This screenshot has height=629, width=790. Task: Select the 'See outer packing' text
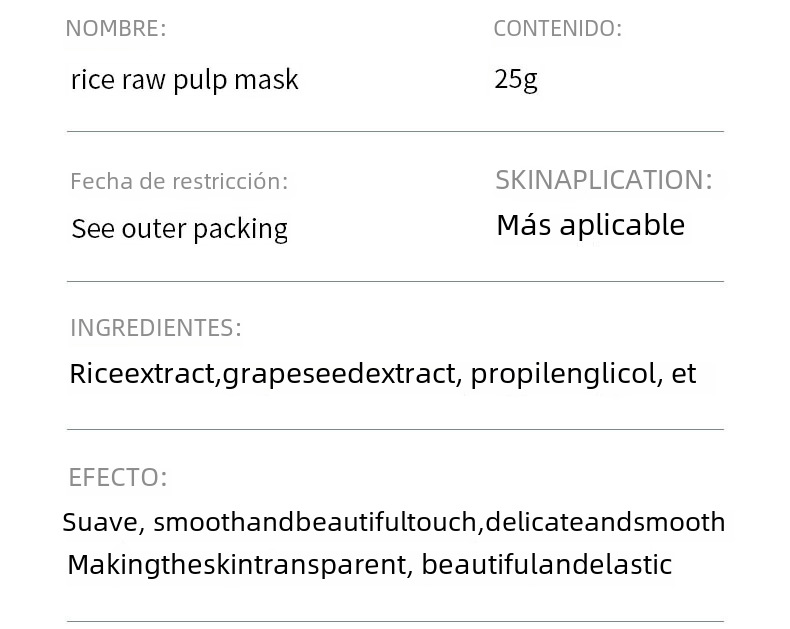click(180, 229)
